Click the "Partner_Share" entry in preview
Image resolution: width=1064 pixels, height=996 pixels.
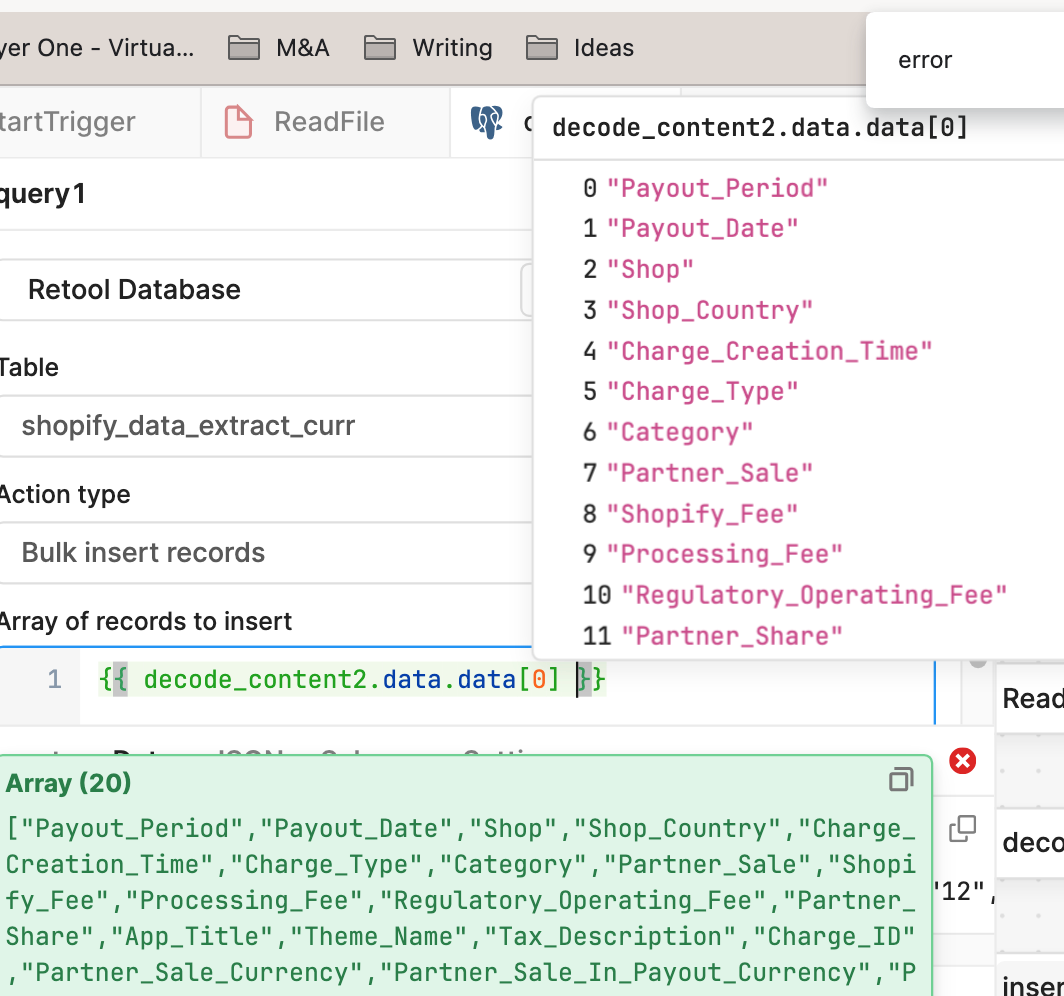(x=732, y=636)
